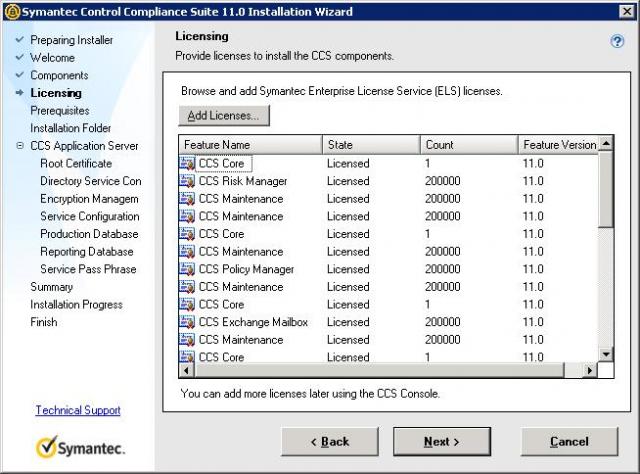
Task: Click the horizontal scroll right arrow
Action: tap(590, 370)
